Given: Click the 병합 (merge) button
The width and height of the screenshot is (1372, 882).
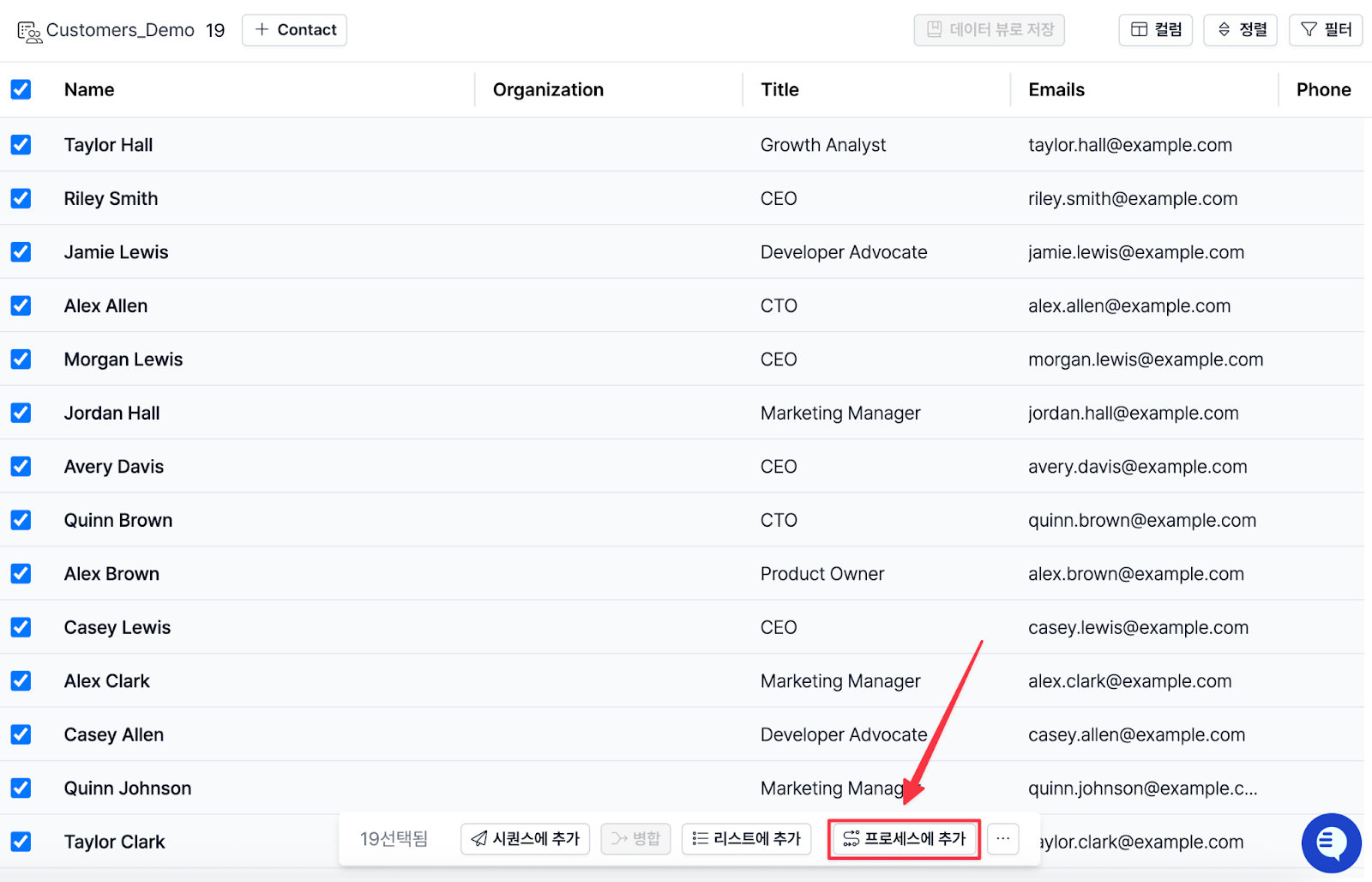Looking at the screenshot, I should click(635, 838).
